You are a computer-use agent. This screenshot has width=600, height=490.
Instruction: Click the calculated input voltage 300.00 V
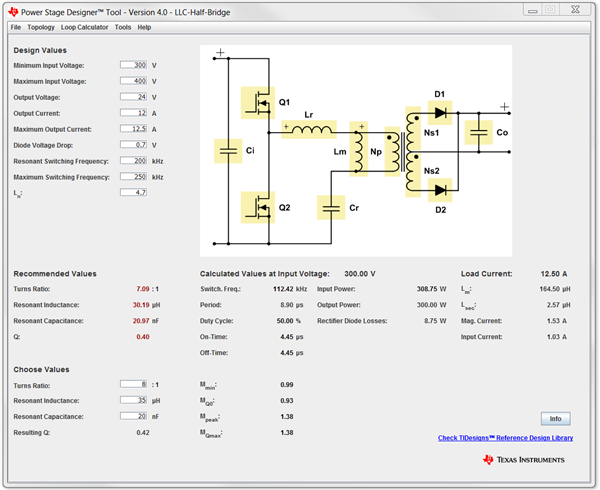pos(360,274)
